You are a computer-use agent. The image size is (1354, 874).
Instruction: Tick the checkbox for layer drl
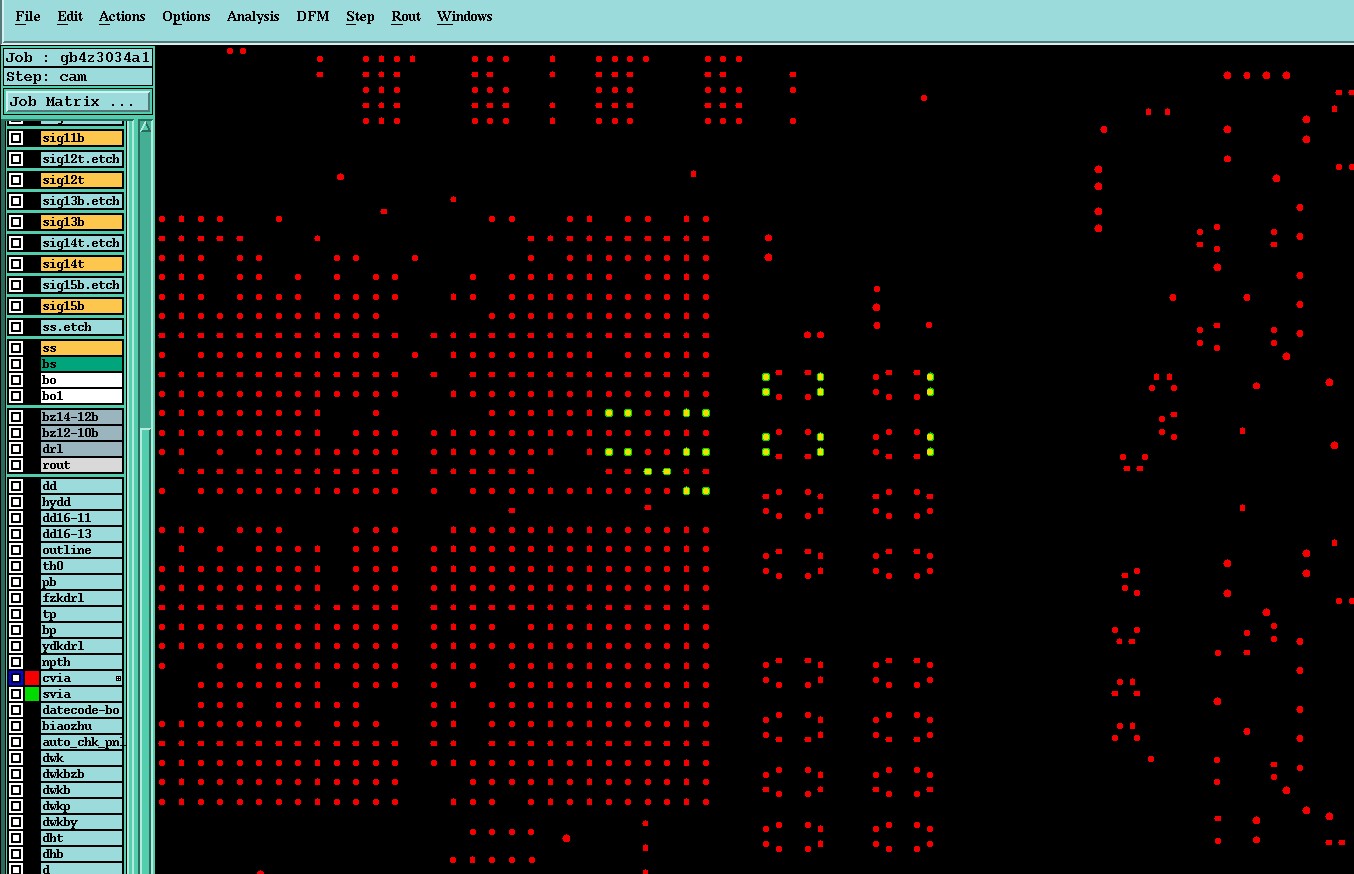16,449
